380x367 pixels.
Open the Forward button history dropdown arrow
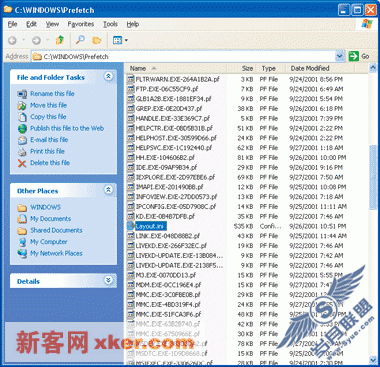pos(48,40)
